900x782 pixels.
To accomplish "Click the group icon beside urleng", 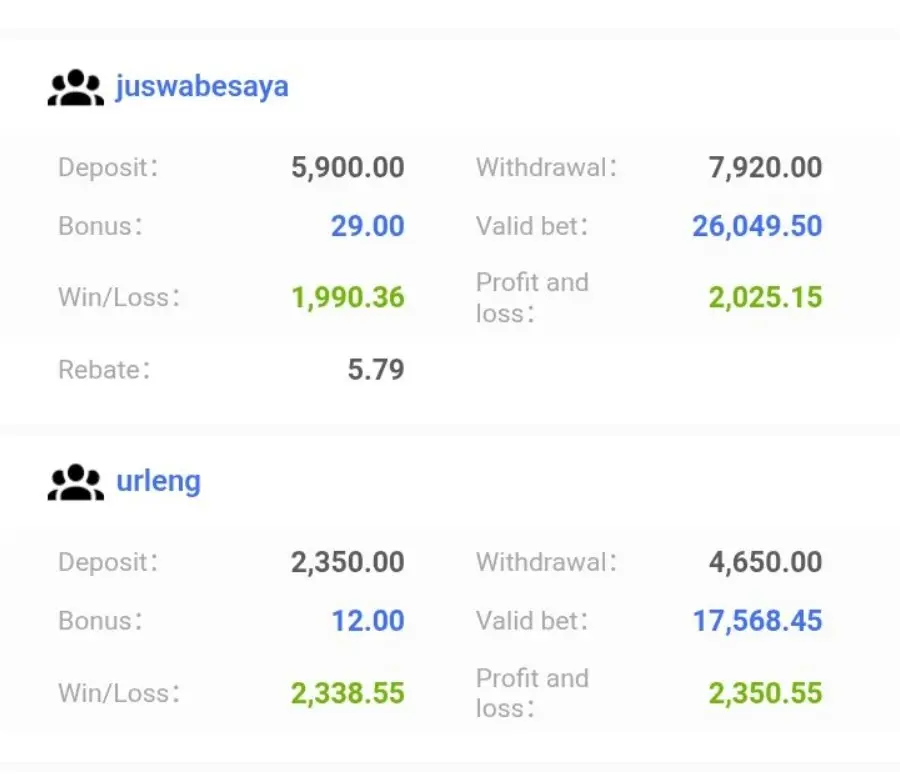I will point(76,482).
